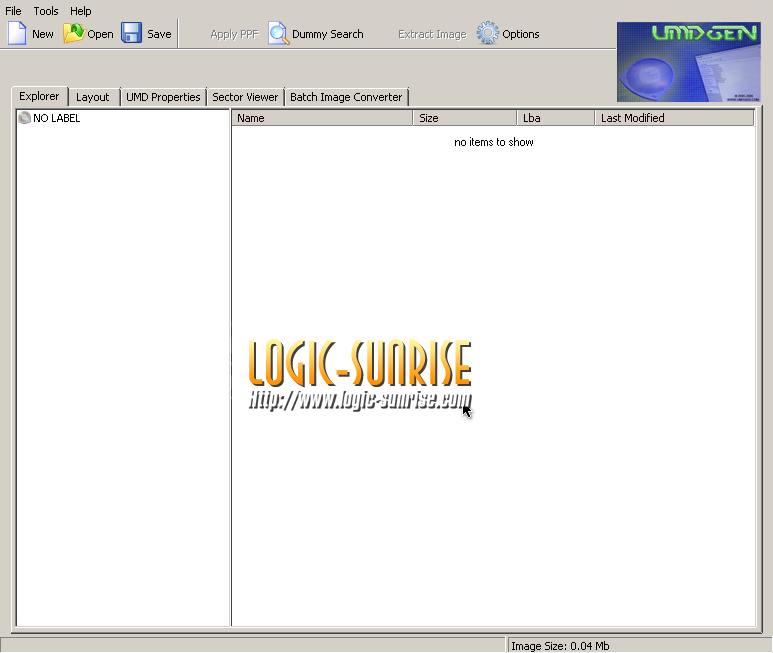Click the Save button label
This screenshot has width=773, height=653.
click(x=159, y=34)
